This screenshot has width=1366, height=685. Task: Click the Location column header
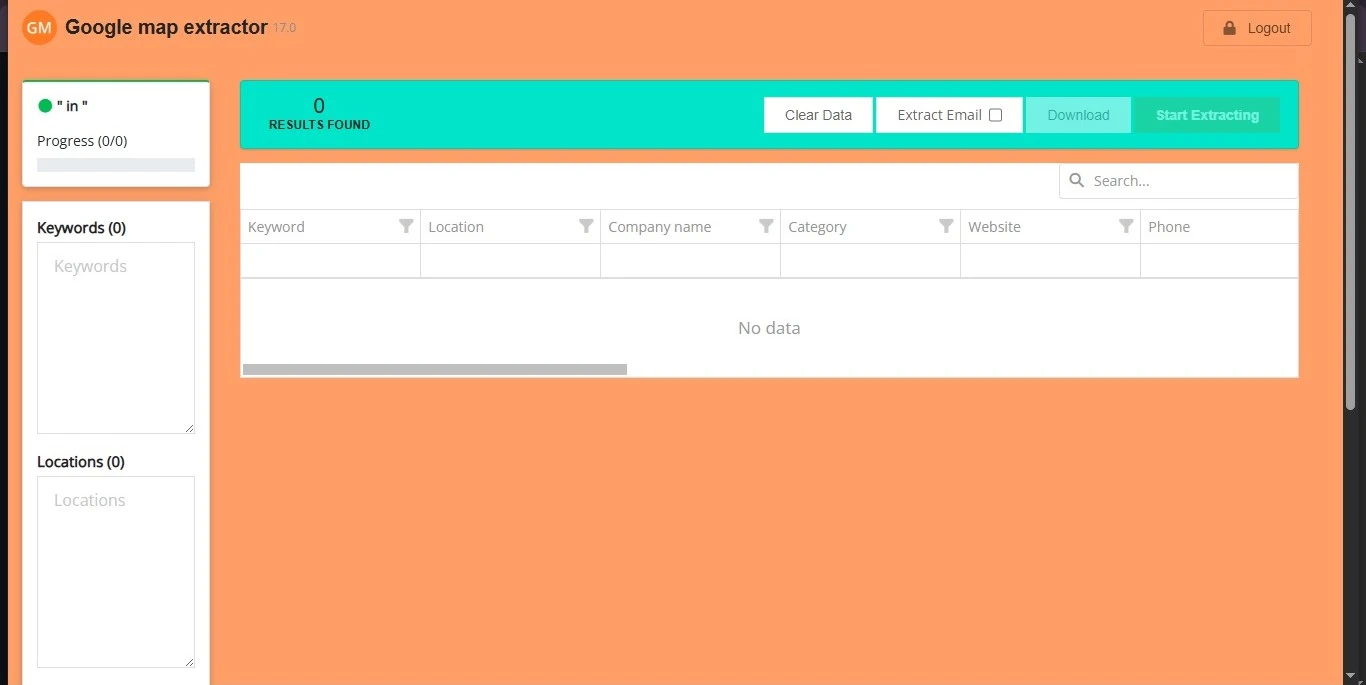point(510,227)
